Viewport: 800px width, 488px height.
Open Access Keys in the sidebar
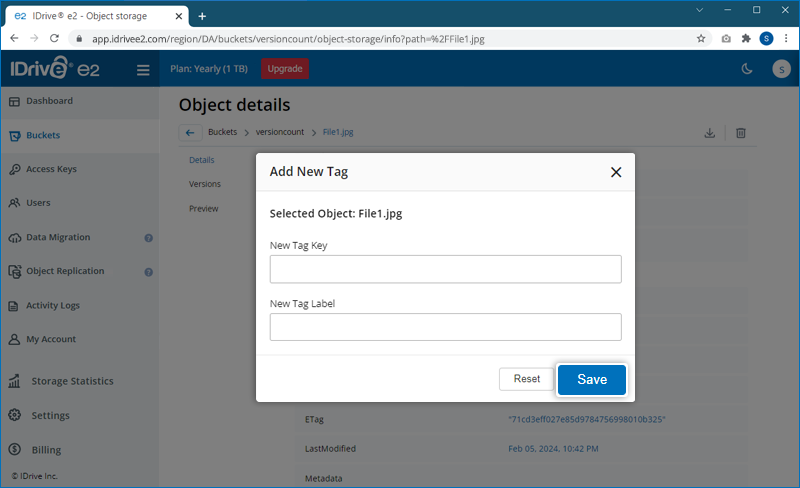coord(51,169)
